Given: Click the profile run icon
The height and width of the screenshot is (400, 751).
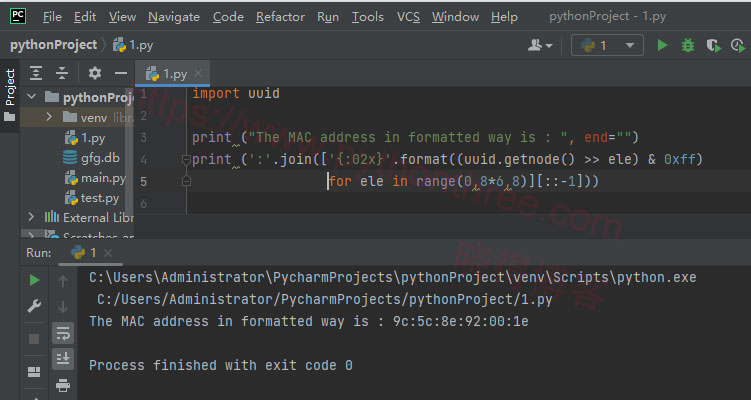Looking at the screenshot, I should [738, 46].
